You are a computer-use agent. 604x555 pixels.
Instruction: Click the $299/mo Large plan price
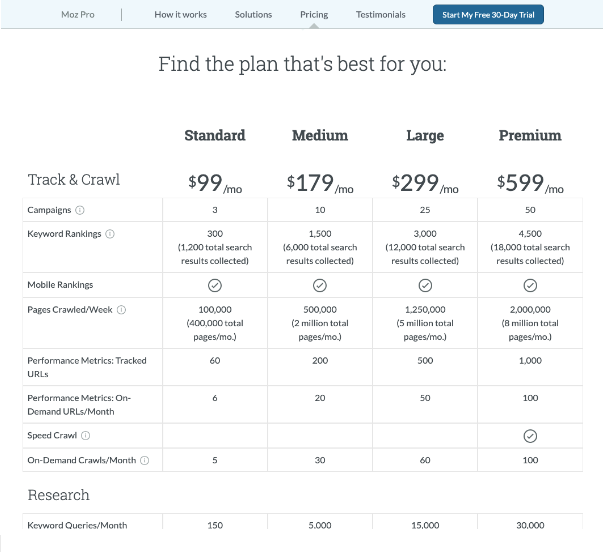coord(425,183)
